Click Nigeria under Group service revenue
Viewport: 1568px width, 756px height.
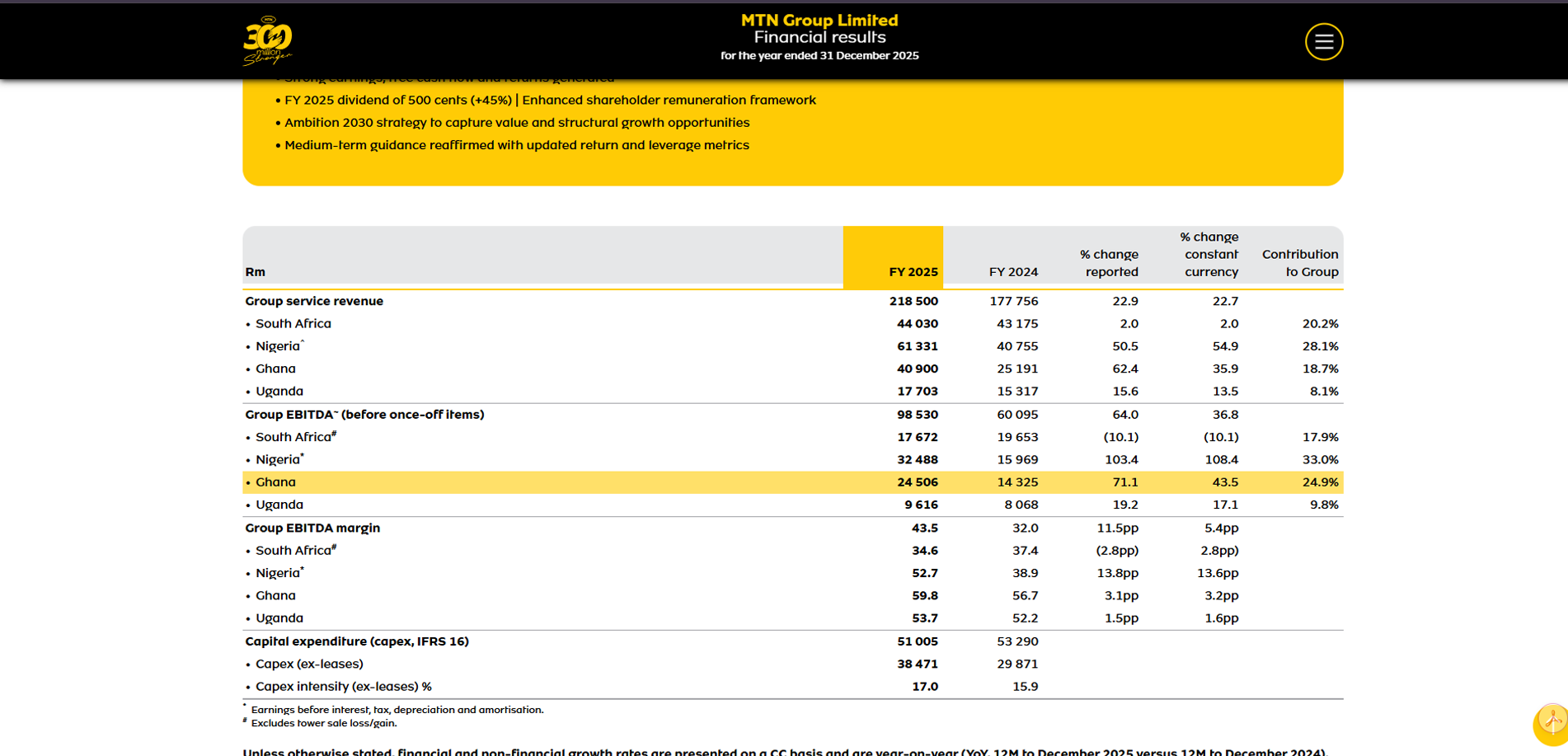(x=278, y=346)
